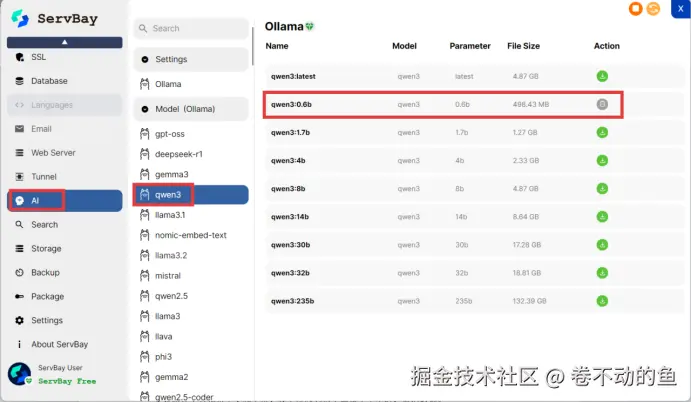The image size is (691, 402).
Task: Click the Name column header
Action: click(277, 46)
